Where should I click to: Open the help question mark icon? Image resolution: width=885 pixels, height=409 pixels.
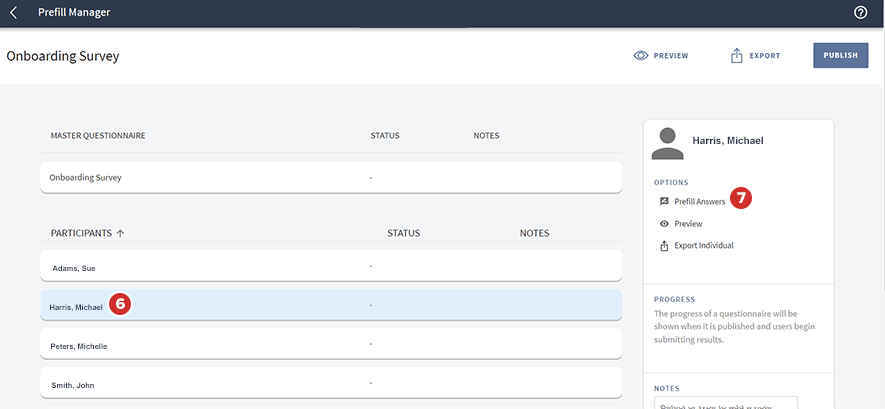click(x=860, y=13)
